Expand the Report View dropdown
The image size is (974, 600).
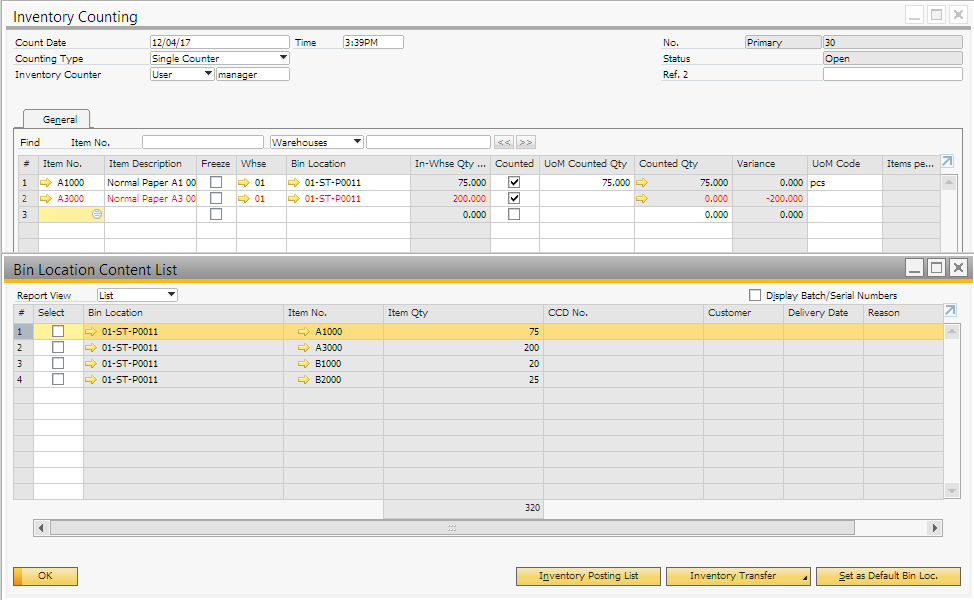(x=171, y=295)
